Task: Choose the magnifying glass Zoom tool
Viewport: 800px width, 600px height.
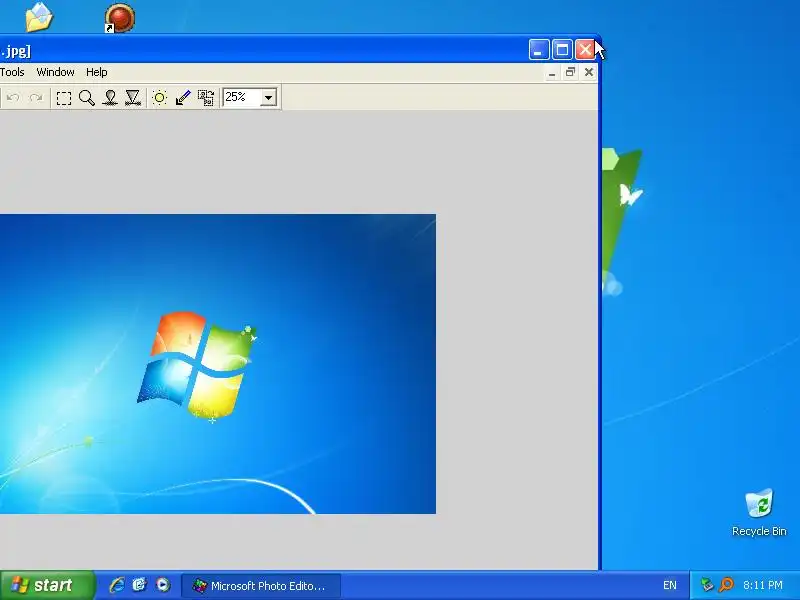Action: [x=87, y=97]
